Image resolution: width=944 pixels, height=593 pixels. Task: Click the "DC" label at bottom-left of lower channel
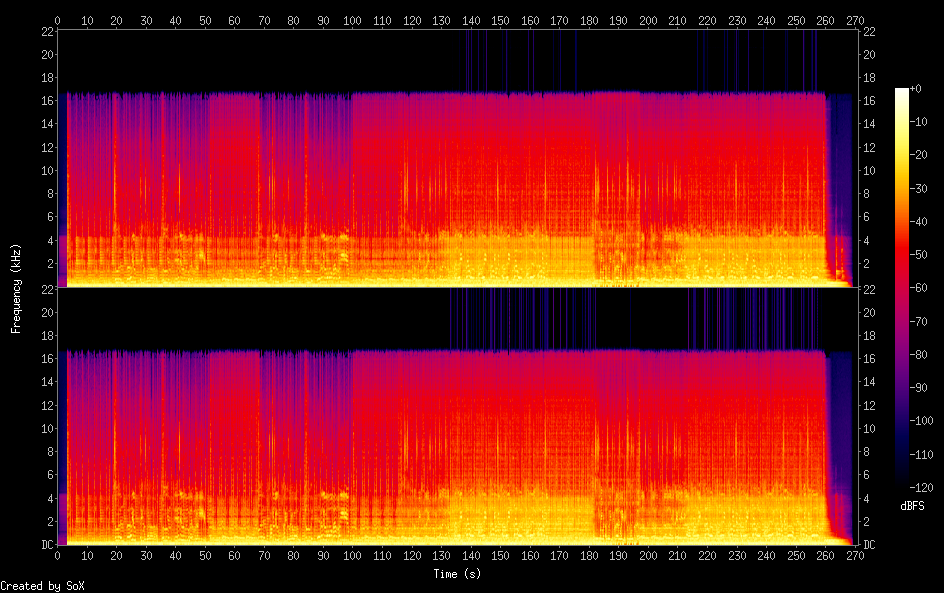point(45,545)
